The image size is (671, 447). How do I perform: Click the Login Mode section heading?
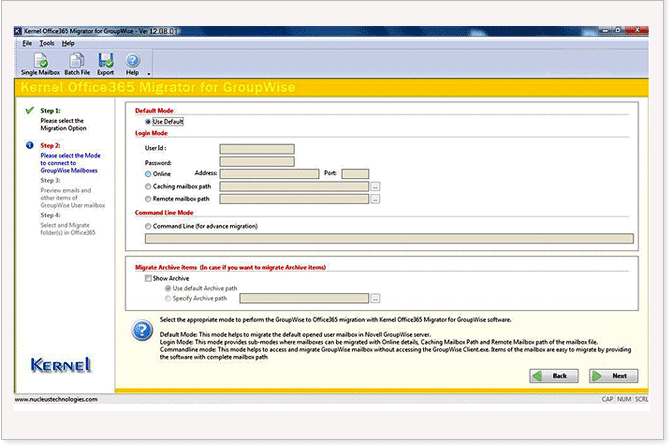pos(151,133)
